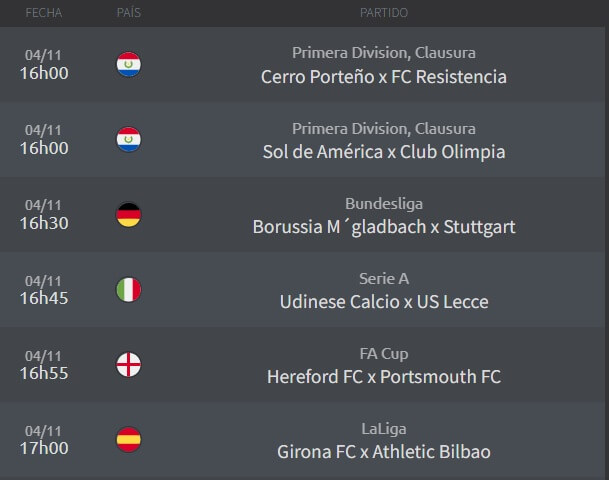Open Udinese Calcio x US Lecce match
This screenshot has width=609, height=480.
pyautogui.click(x=384, y=302)
